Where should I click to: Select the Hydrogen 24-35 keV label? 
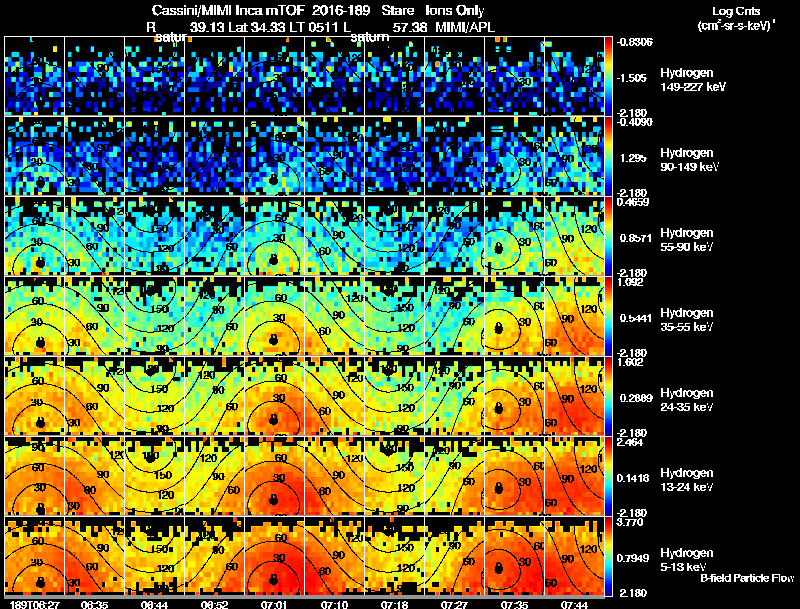(686, 400)
